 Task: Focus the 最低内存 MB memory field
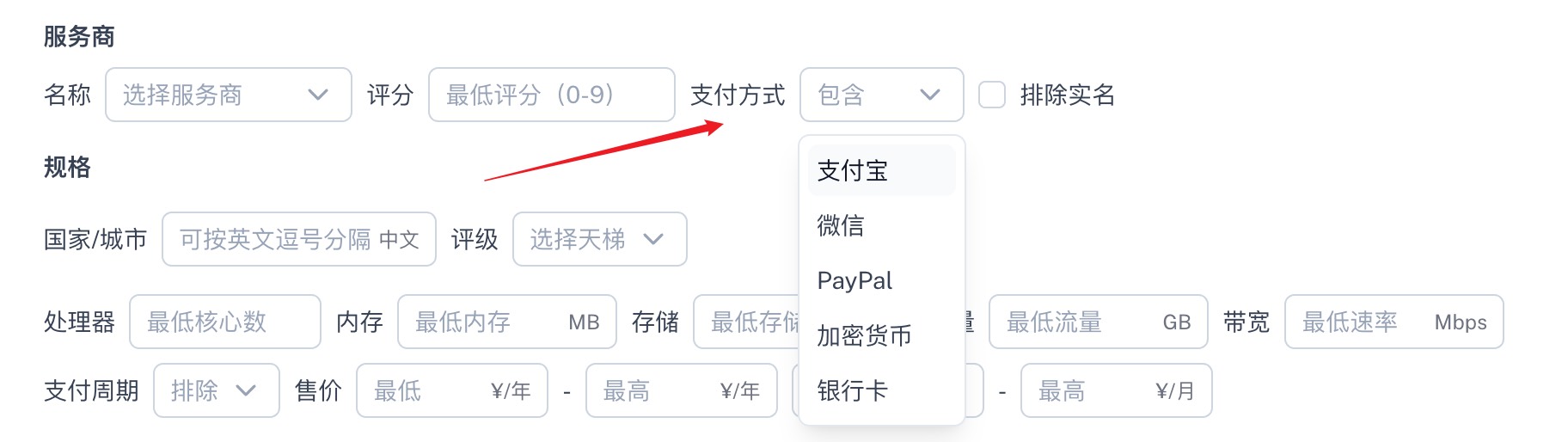point(507,322)
